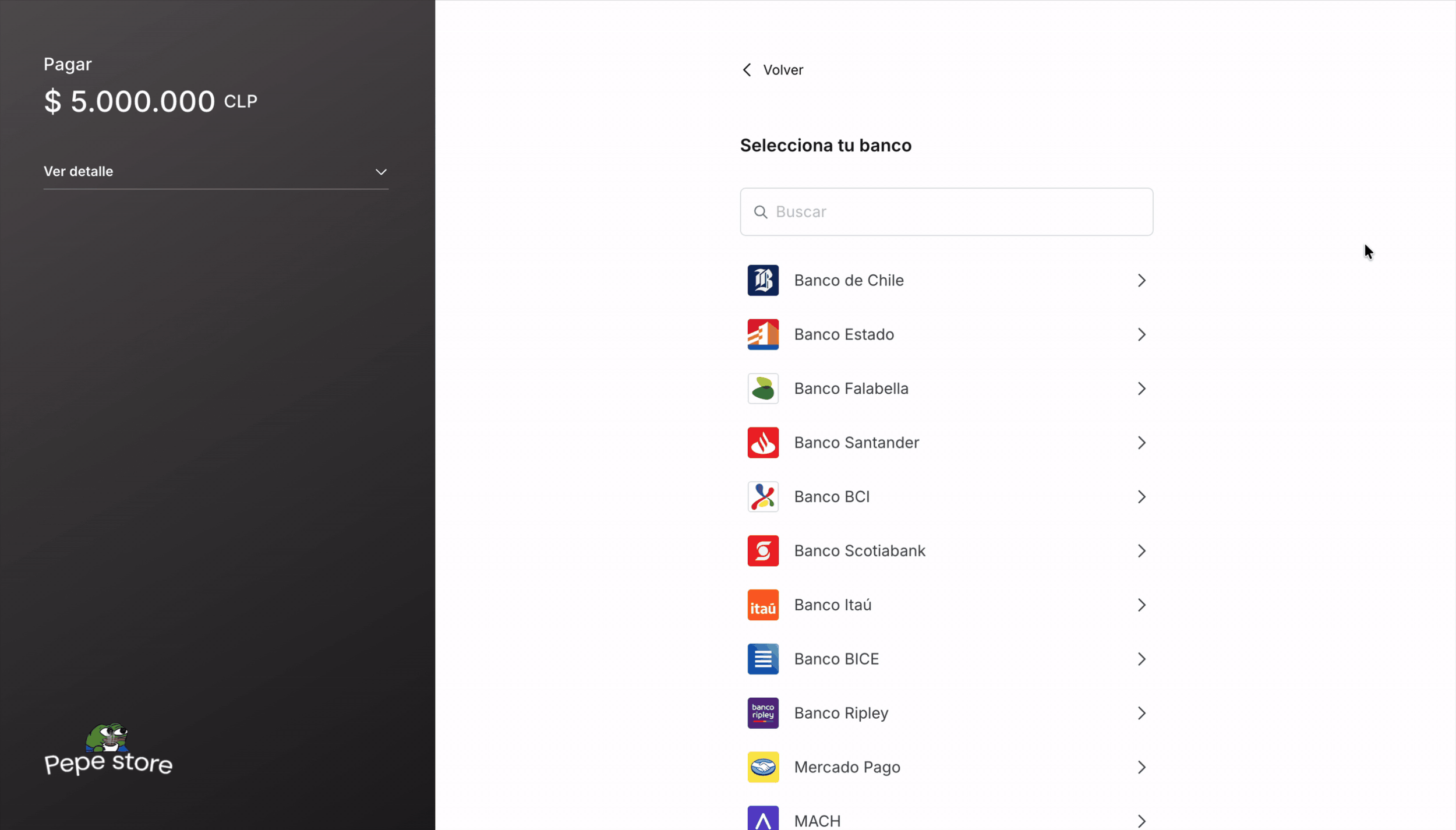Click the Banco Itaú orange logo
Image resolution: width=1456 pixels, height=830 pixels.
click(x=763, y=605)
